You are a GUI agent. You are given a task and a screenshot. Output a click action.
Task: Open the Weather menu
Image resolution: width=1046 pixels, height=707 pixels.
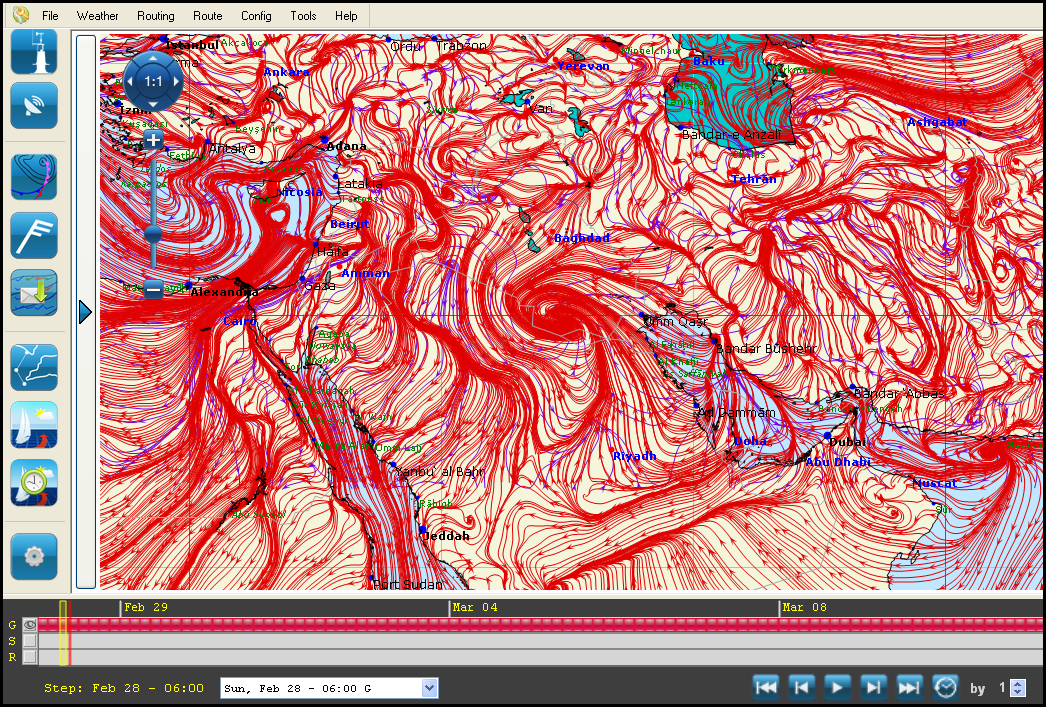97,15
